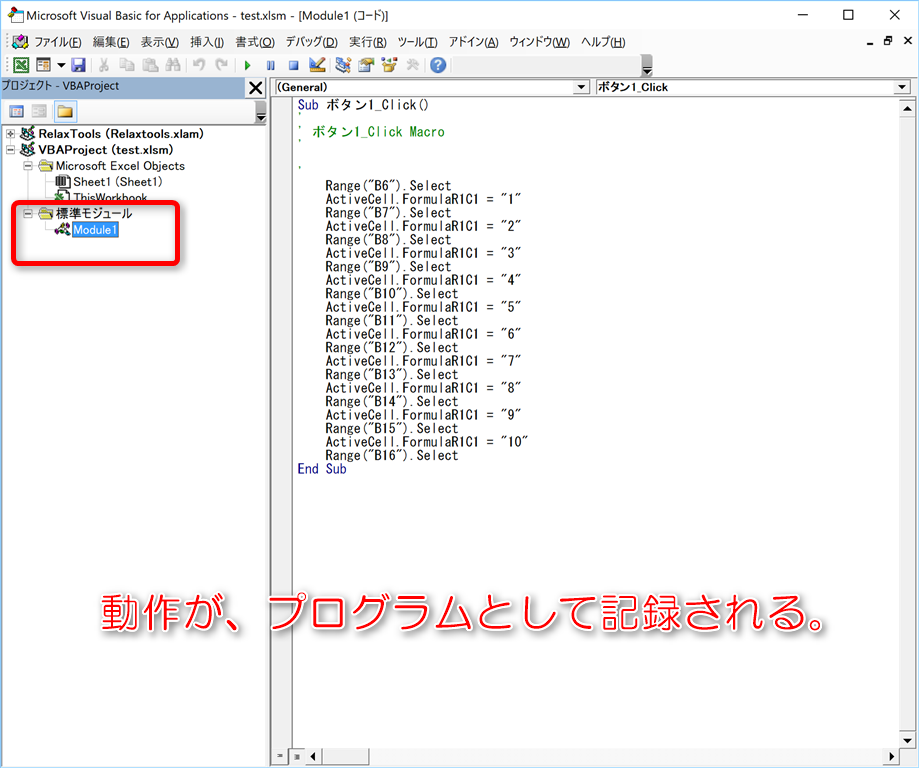Minimize the inner code window
The width and height of the screenshot is (919, 768).
[x=870, y=42]
